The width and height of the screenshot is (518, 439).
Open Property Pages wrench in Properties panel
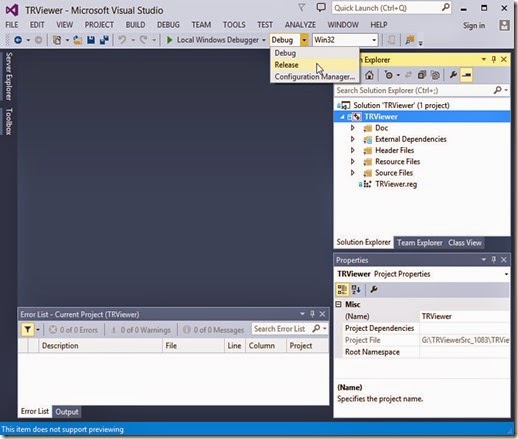374,289
